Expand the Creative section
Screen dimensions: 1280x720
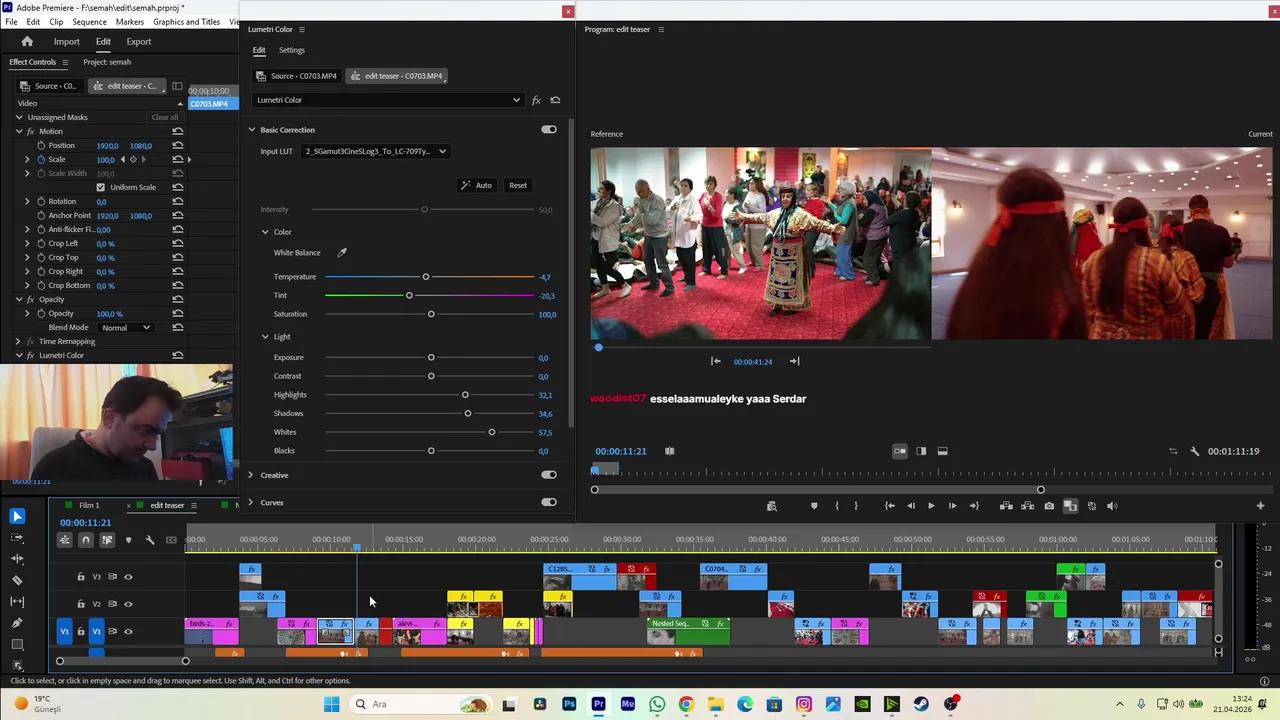(251, 475)
